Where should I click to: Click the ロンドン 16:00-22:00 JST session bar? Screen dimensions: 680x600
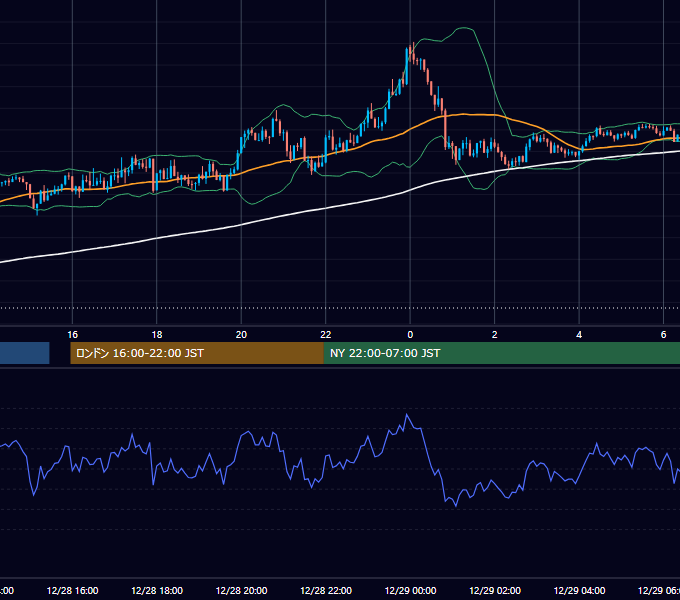[x=197, y=353]
